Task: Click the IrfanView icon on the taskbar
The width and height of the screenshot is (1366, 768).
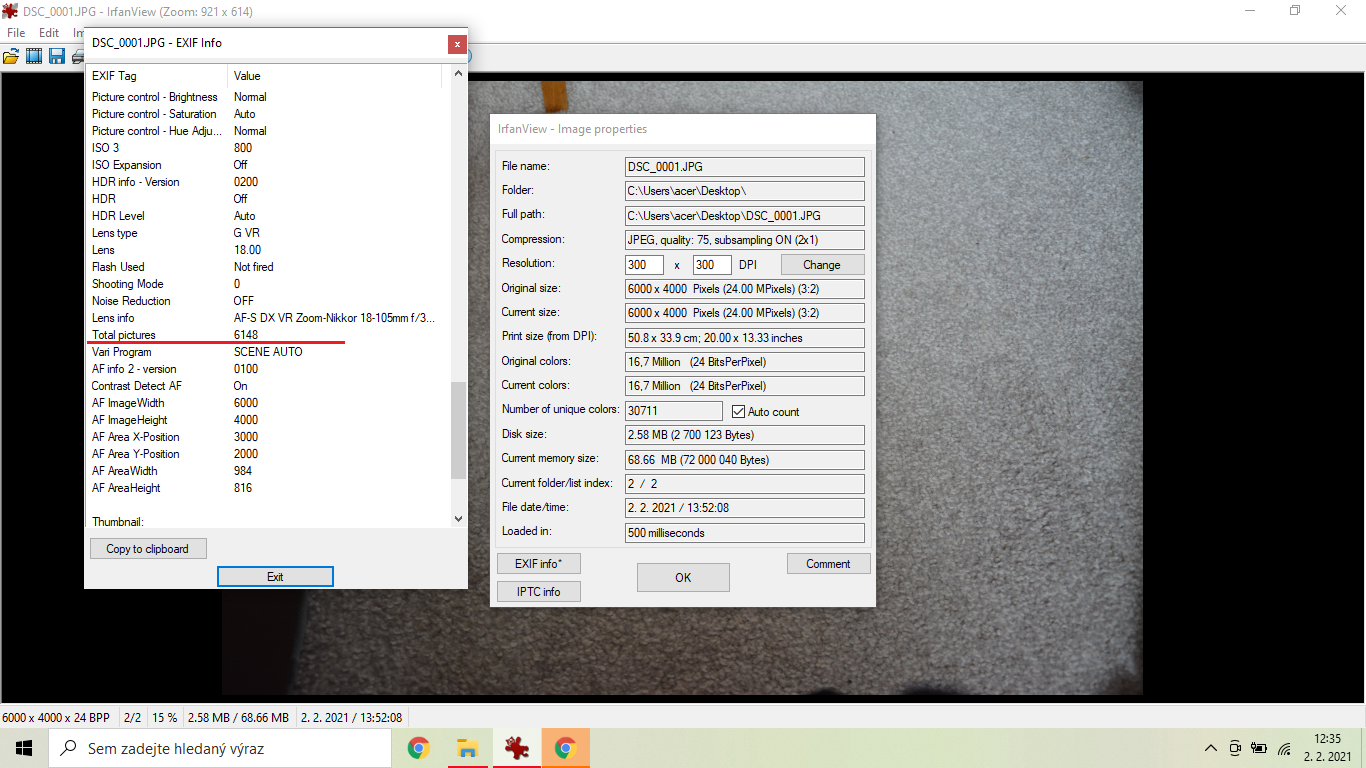Action: click(516, 748)
